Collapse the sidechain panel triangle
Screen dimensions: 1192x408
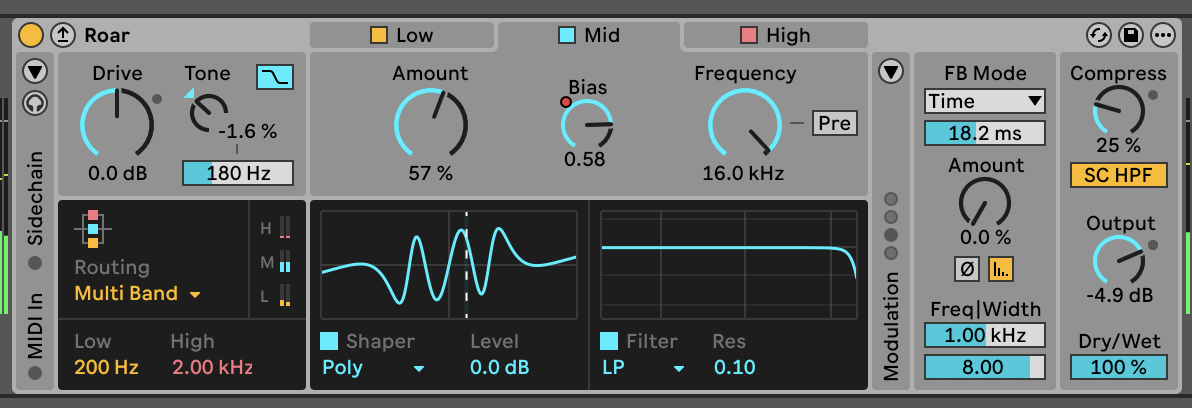(35, 71)
